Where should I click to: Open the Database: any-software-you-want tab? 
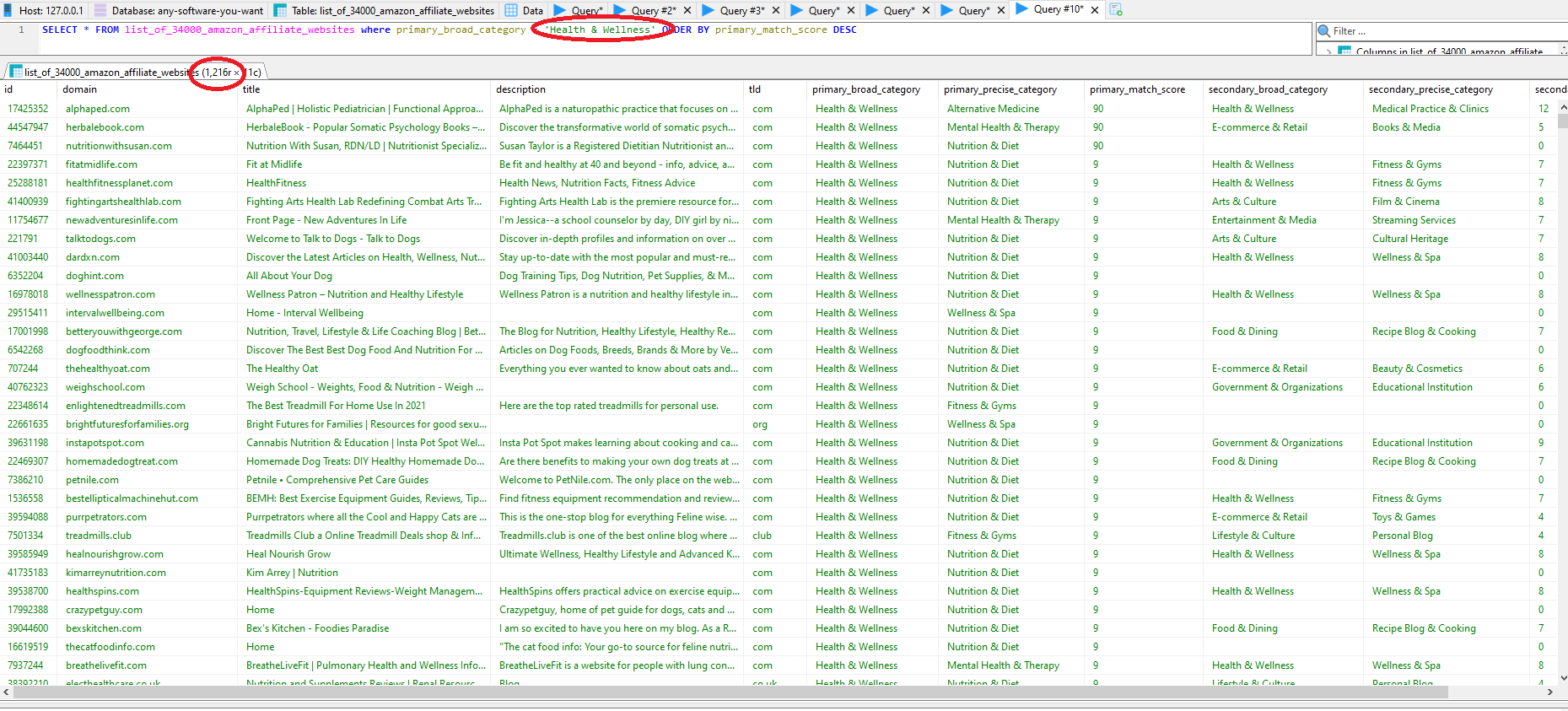[x=179, y=11]
